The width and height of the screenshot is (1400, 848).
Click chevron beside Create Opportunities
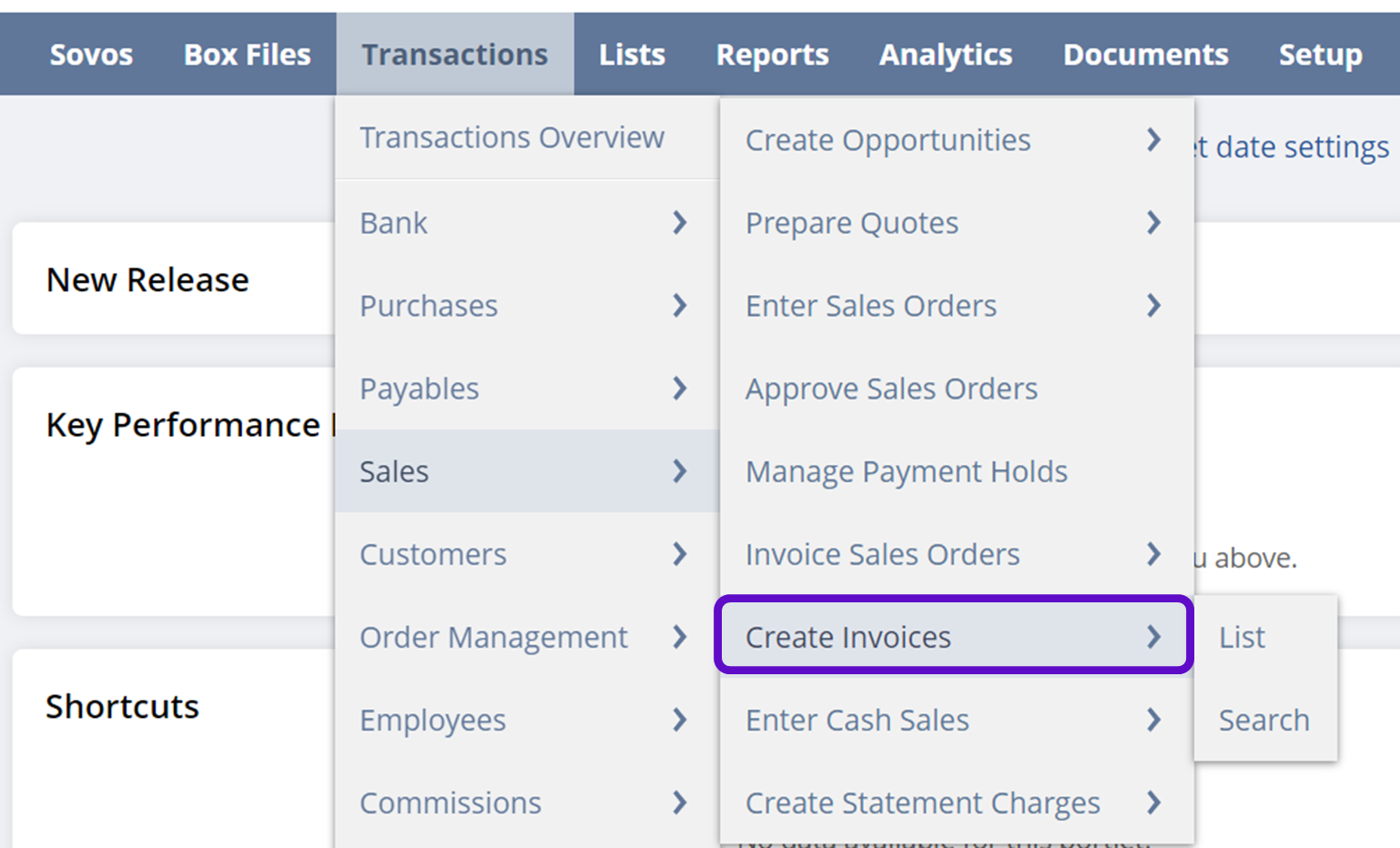(x=1153, y=140)
